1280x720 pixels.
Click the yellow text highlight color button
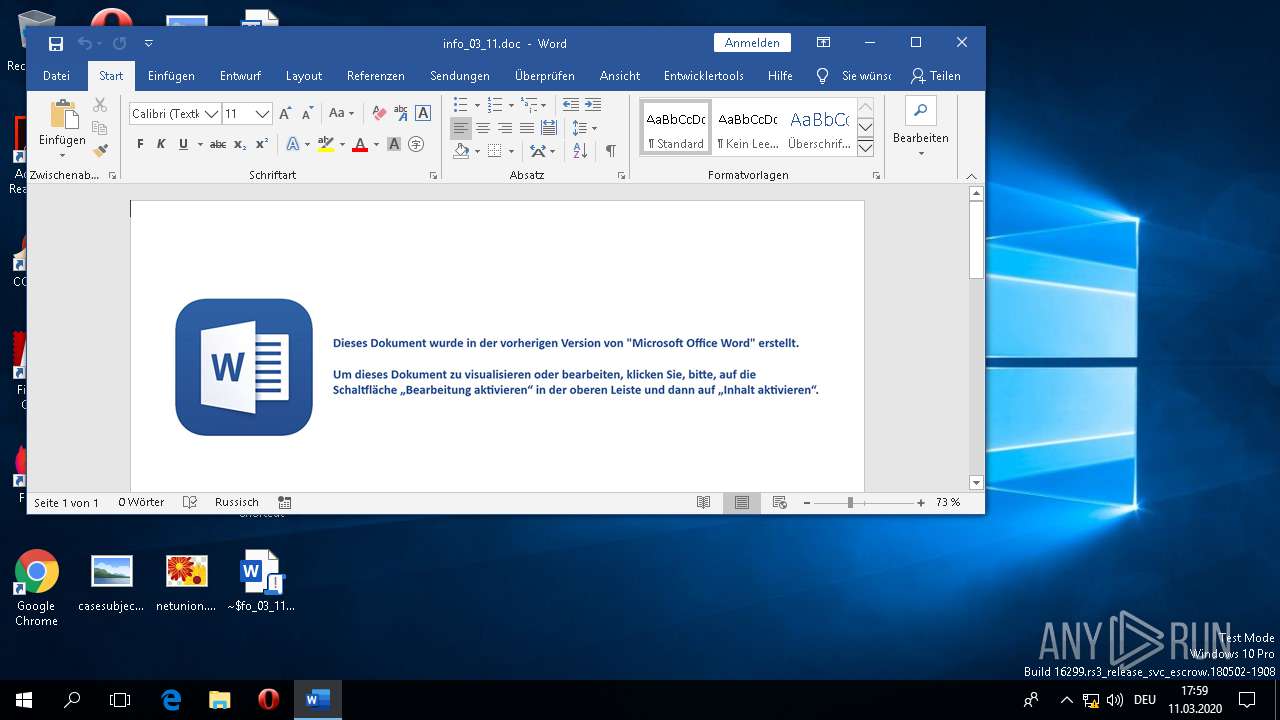tap(325, 145)
